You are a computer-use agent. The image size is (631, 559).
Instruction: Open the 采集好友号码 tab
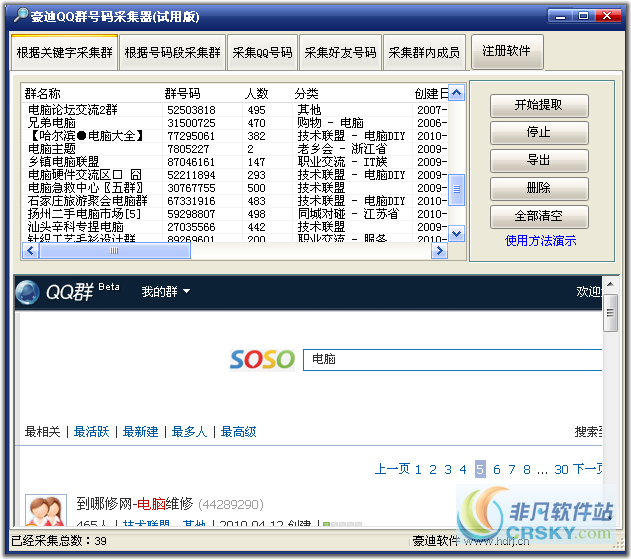click(340, 52)
